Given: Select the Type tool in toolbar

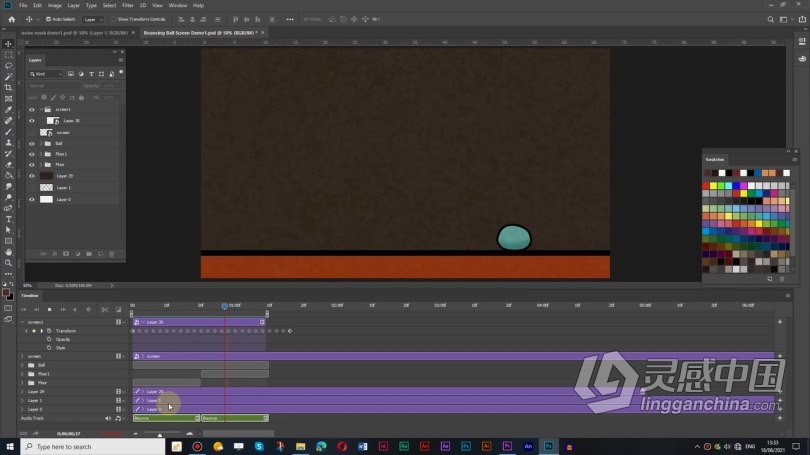Looking at the screenshot, I should (x=8, y=219).
